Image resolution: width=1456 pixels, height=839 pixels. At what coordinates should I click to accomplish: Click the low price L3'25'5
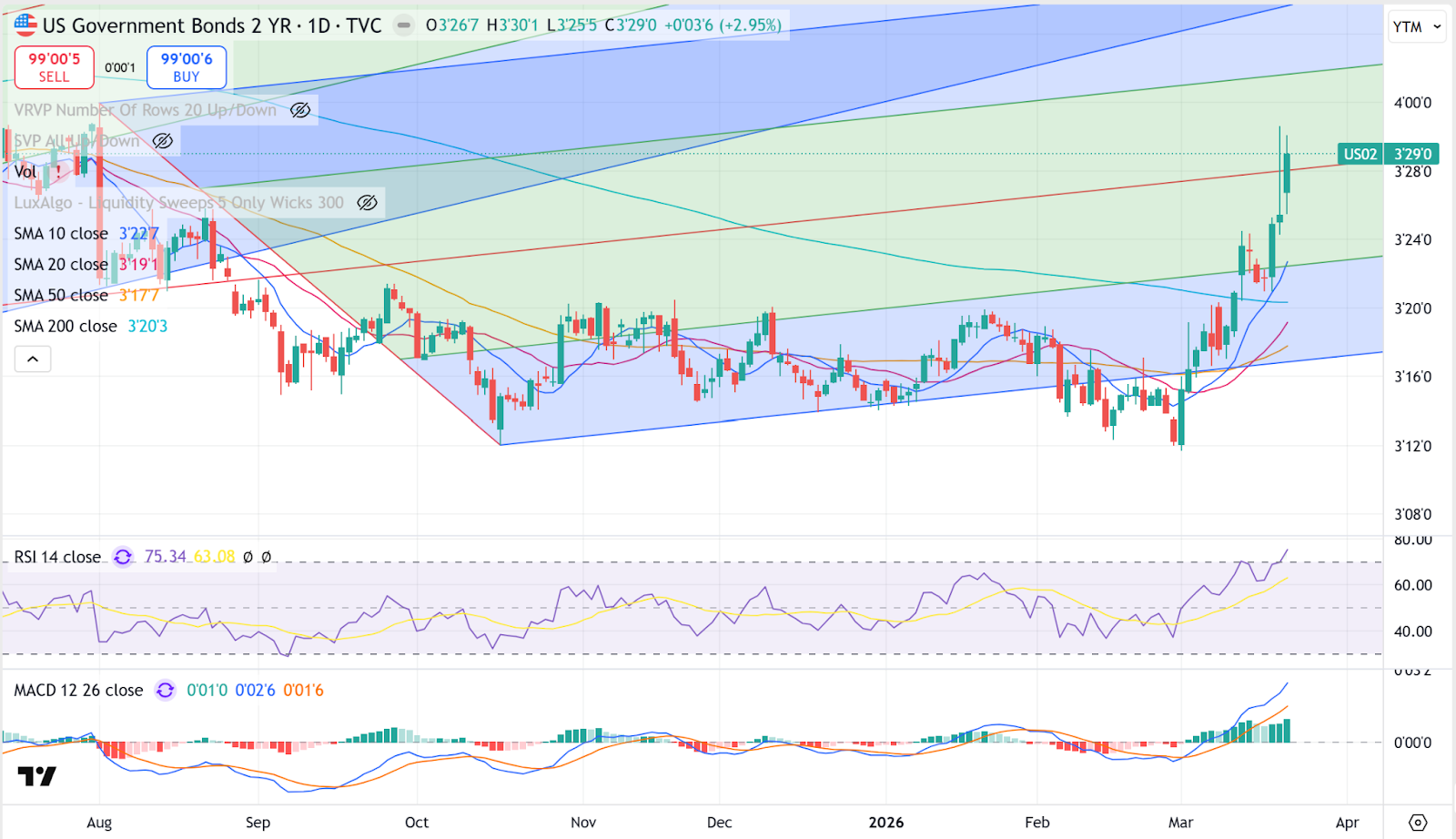click(571, 25)
